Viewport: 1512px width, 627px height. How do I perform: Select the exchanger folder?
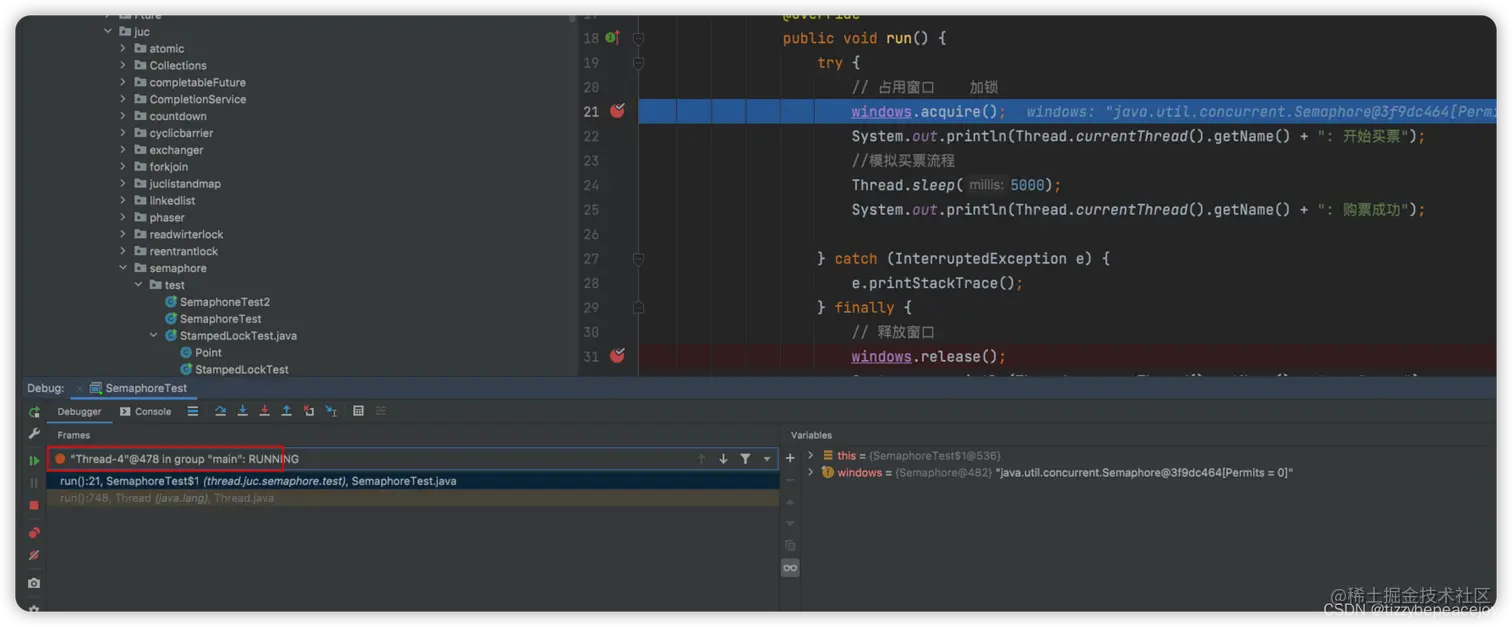coord(170,150)
